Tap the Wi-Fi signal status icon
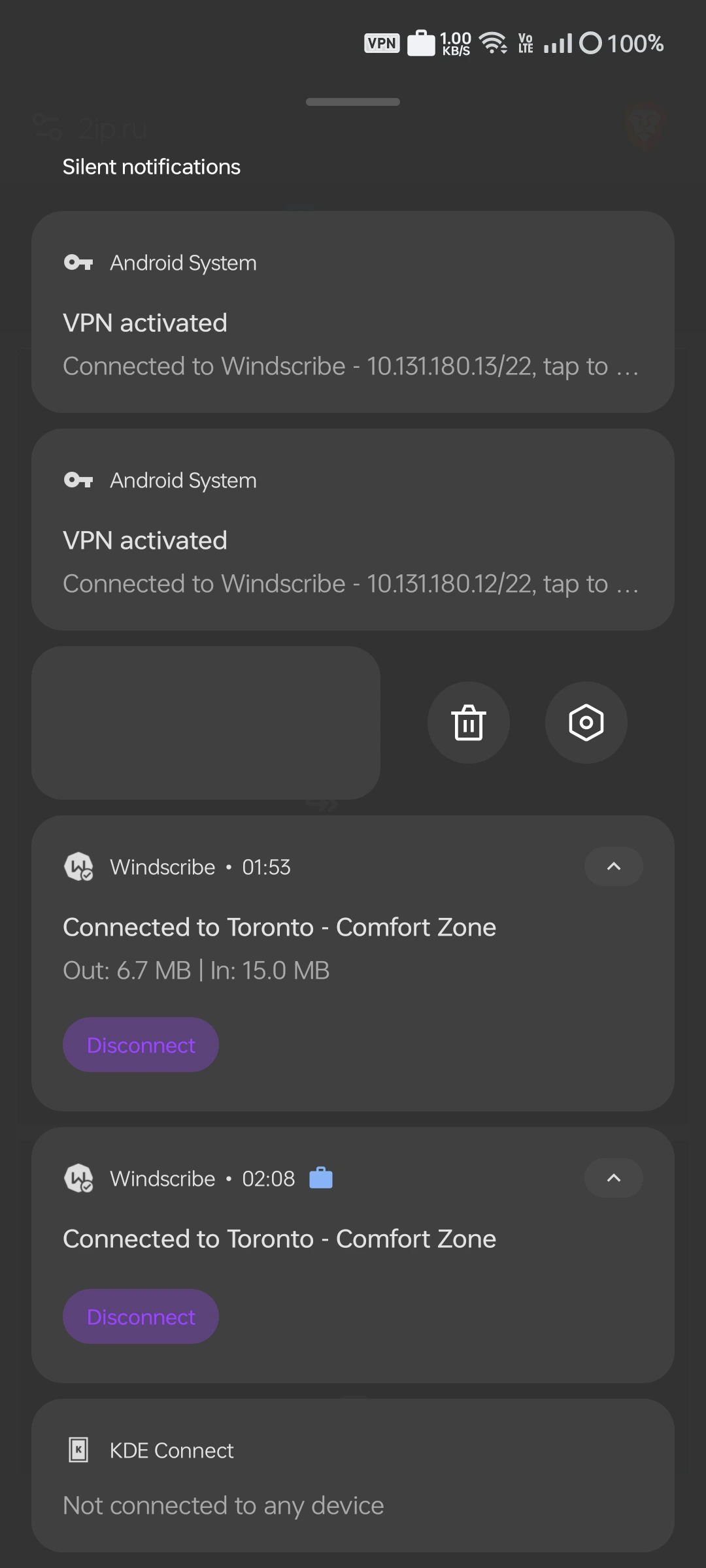 (493, 44)
